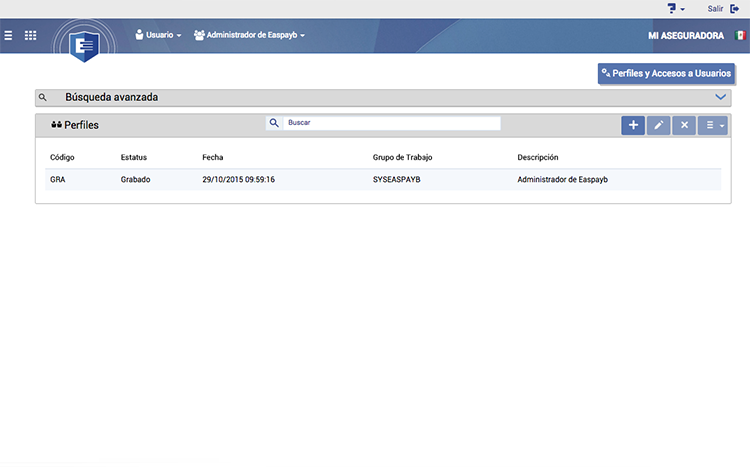Click Administrador de Easpayb description cell
The image size is (750, 467).
562,180
